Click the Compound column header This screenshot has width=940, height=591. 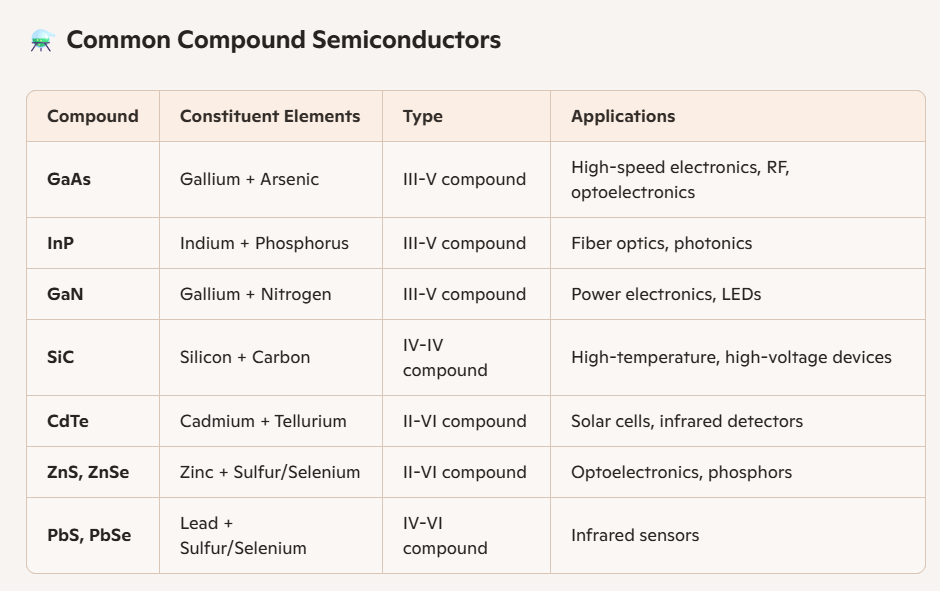pos(93,116)
